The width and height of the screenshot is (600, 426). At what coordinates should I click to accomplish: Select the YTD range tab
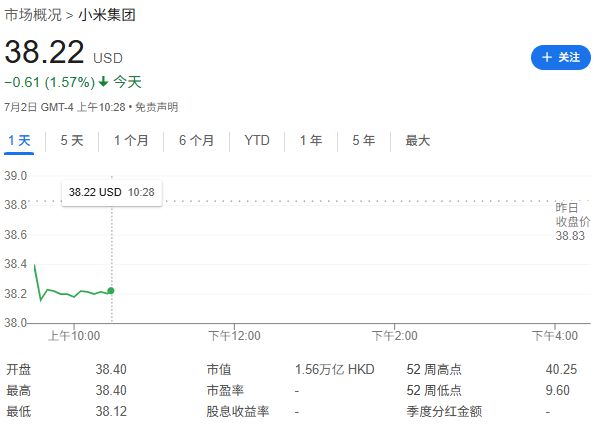pos(257,140)
